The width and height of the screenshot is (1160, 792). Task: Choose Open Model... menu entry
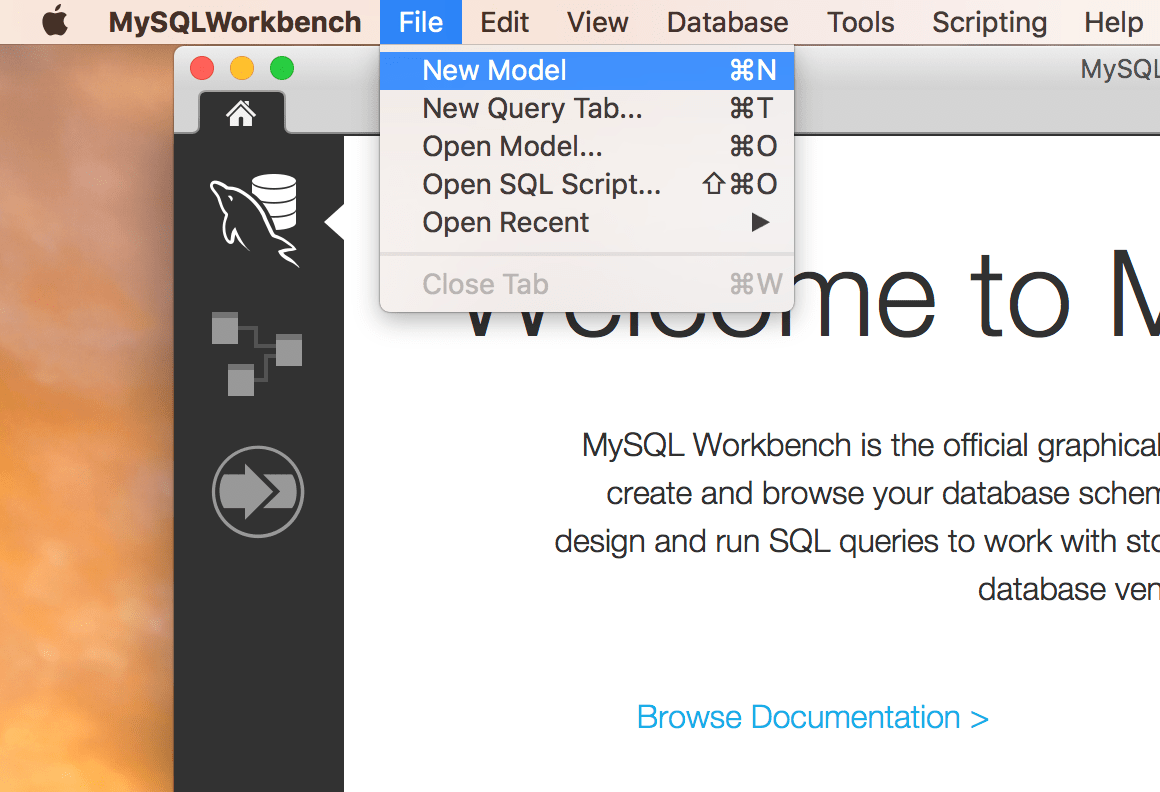coord(587,146)
